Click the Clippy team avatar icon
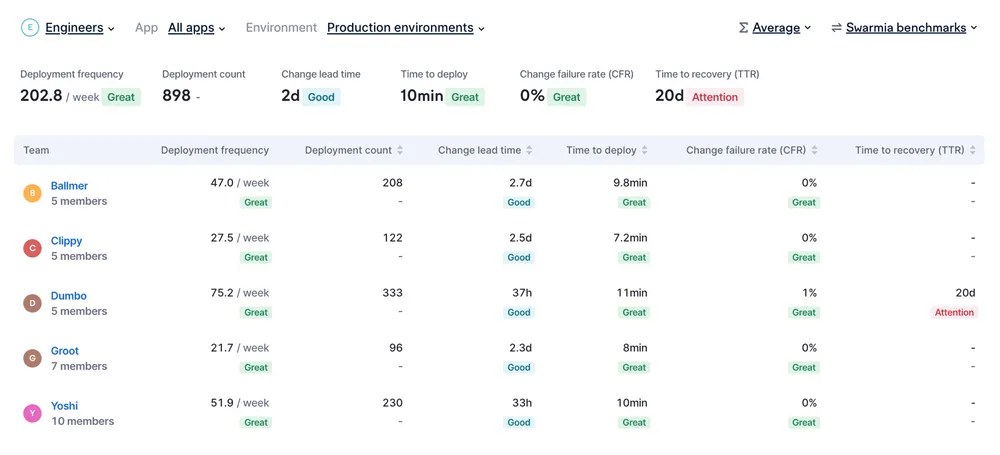The image size is (1000, 455). coord(33,248)
